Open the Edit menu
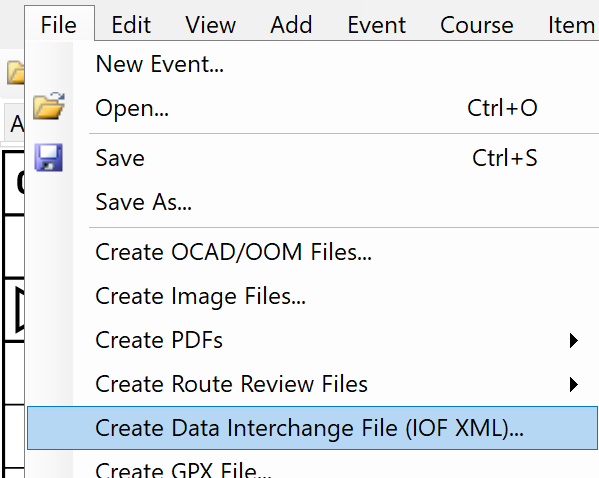The image size is (599, 478). (x=131, y=25)
